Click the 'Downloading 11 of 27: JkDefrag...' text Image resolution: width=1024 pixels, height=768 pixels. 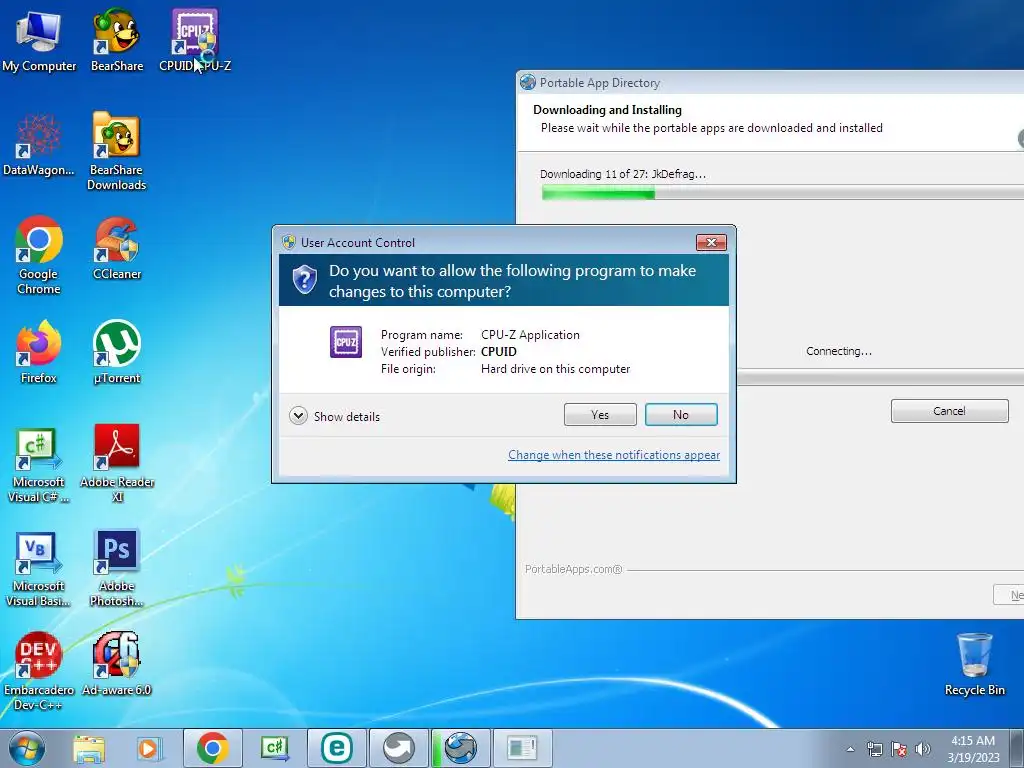pyautogui.click(x=623, y=174)
